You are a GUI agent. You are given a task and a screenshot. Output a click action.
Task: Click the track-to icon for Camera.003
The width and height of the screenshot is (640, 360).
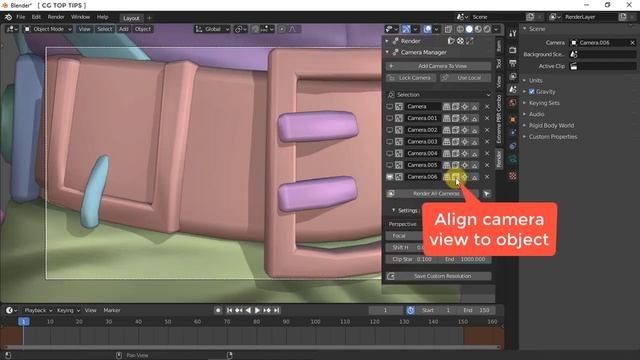click(x=465, y=142)
